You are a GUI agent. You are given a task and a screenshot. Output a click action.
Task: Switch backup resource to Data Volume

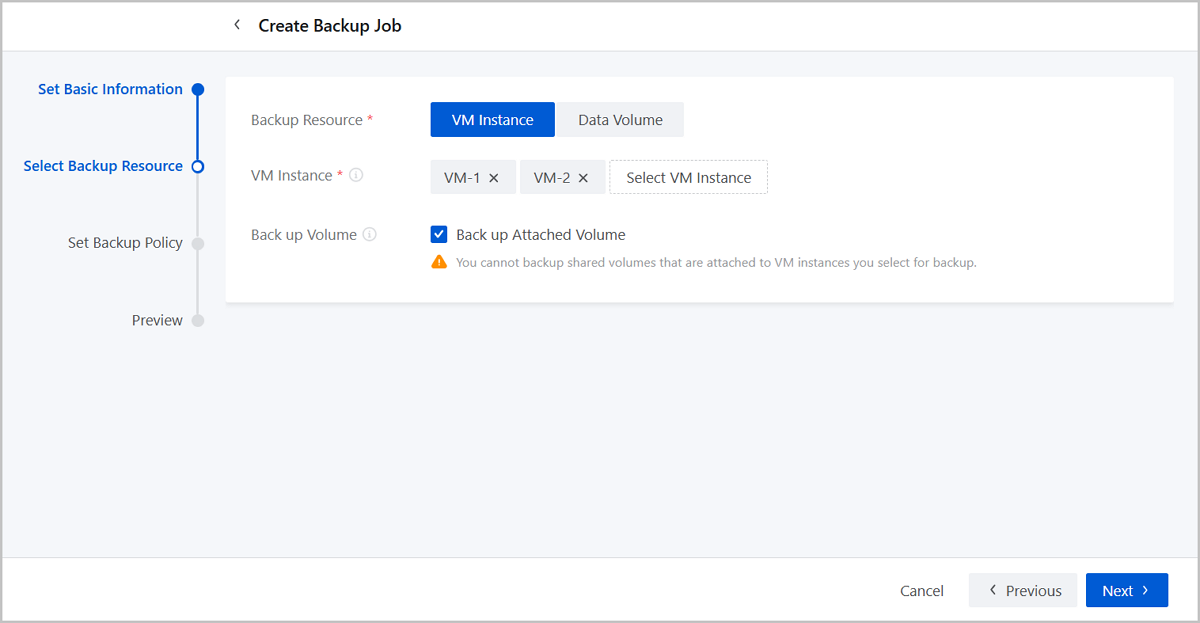(620, 120)
